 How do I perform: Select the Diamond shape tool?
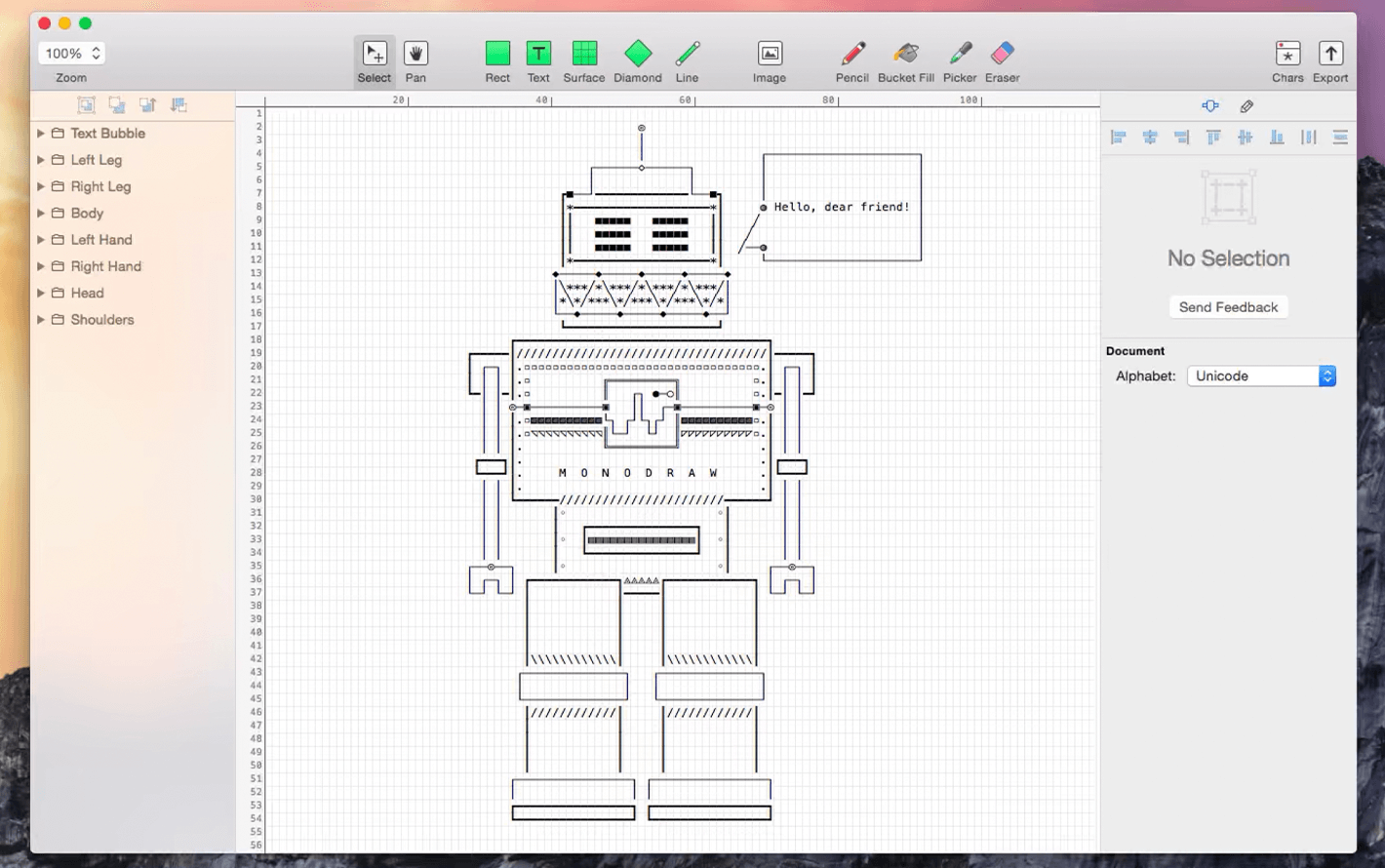[x=638, y=61]
